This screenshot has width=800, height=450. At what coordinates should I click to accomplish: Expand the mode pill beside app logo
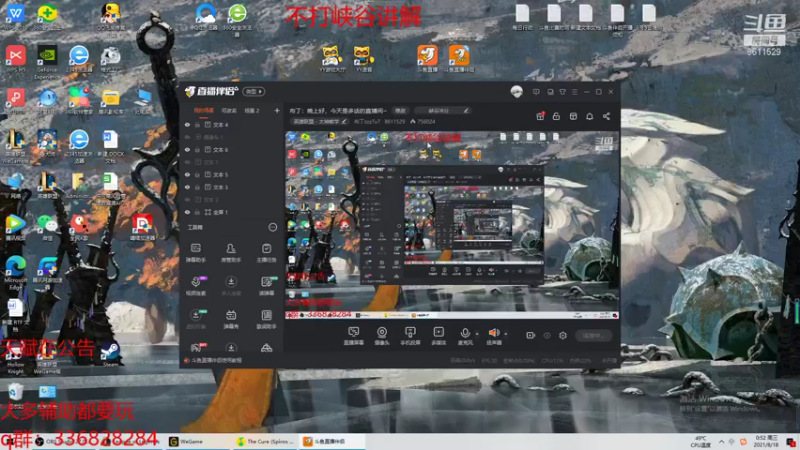[254, 92]
